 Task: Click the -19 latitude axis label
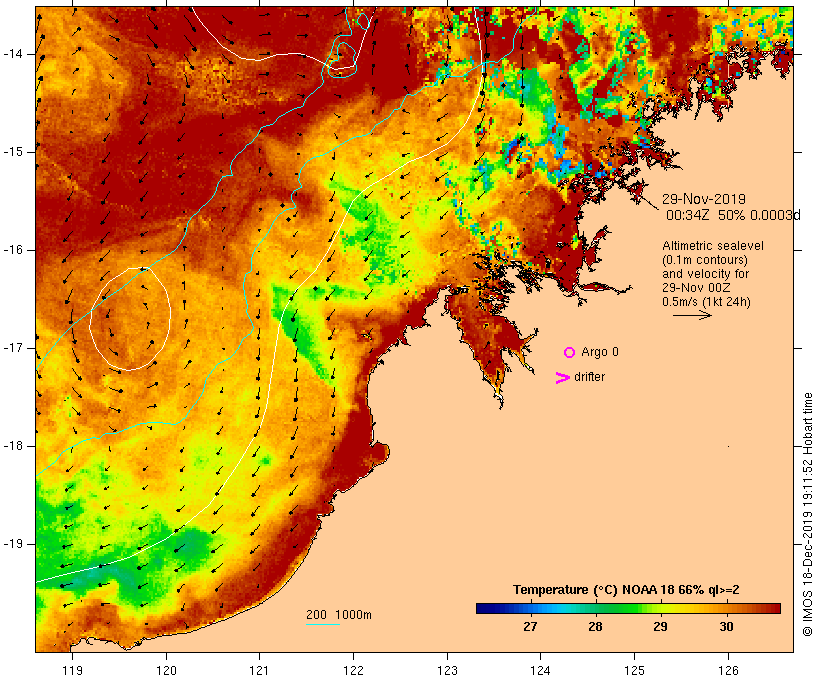pos(13,544)
